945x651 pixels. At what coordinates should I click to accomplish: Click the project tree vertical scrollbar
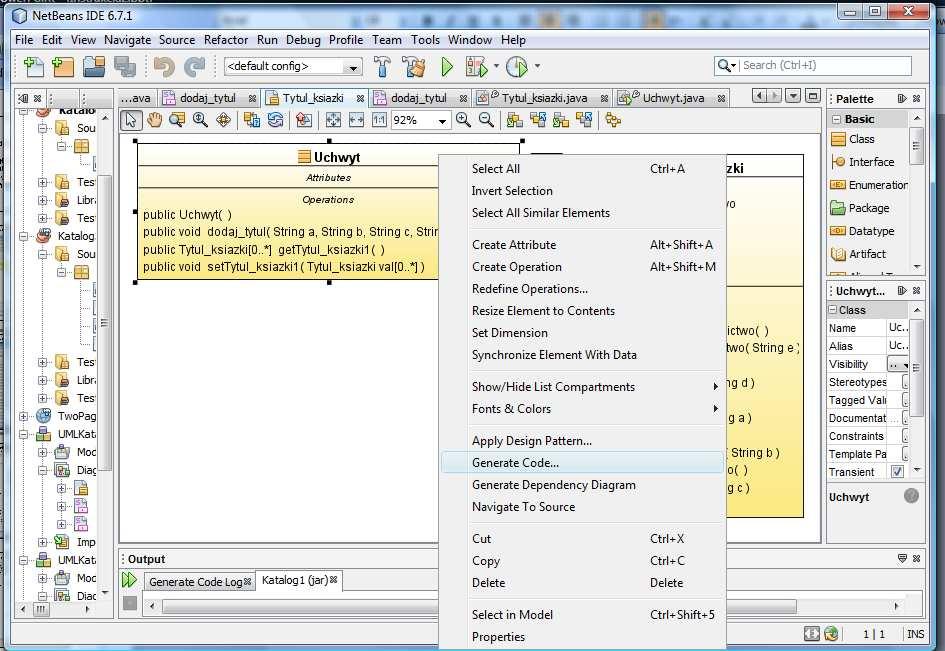tap(104, 322)
